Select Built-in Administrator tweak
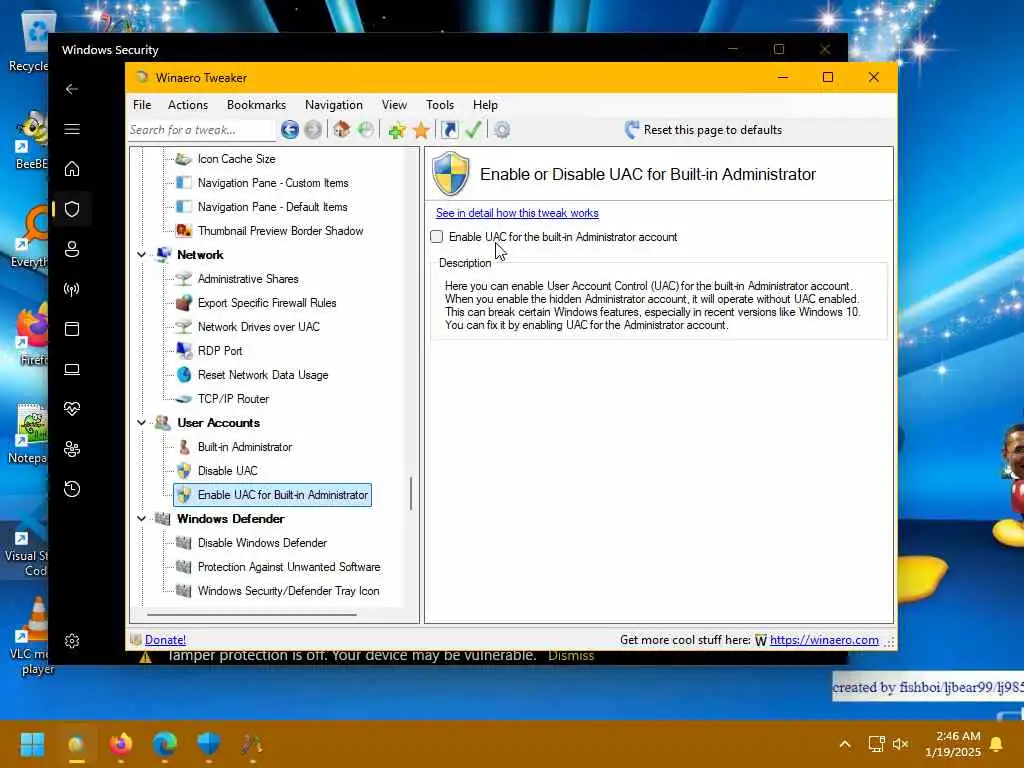Viewport: 1024px width, 768px height. 245,447
